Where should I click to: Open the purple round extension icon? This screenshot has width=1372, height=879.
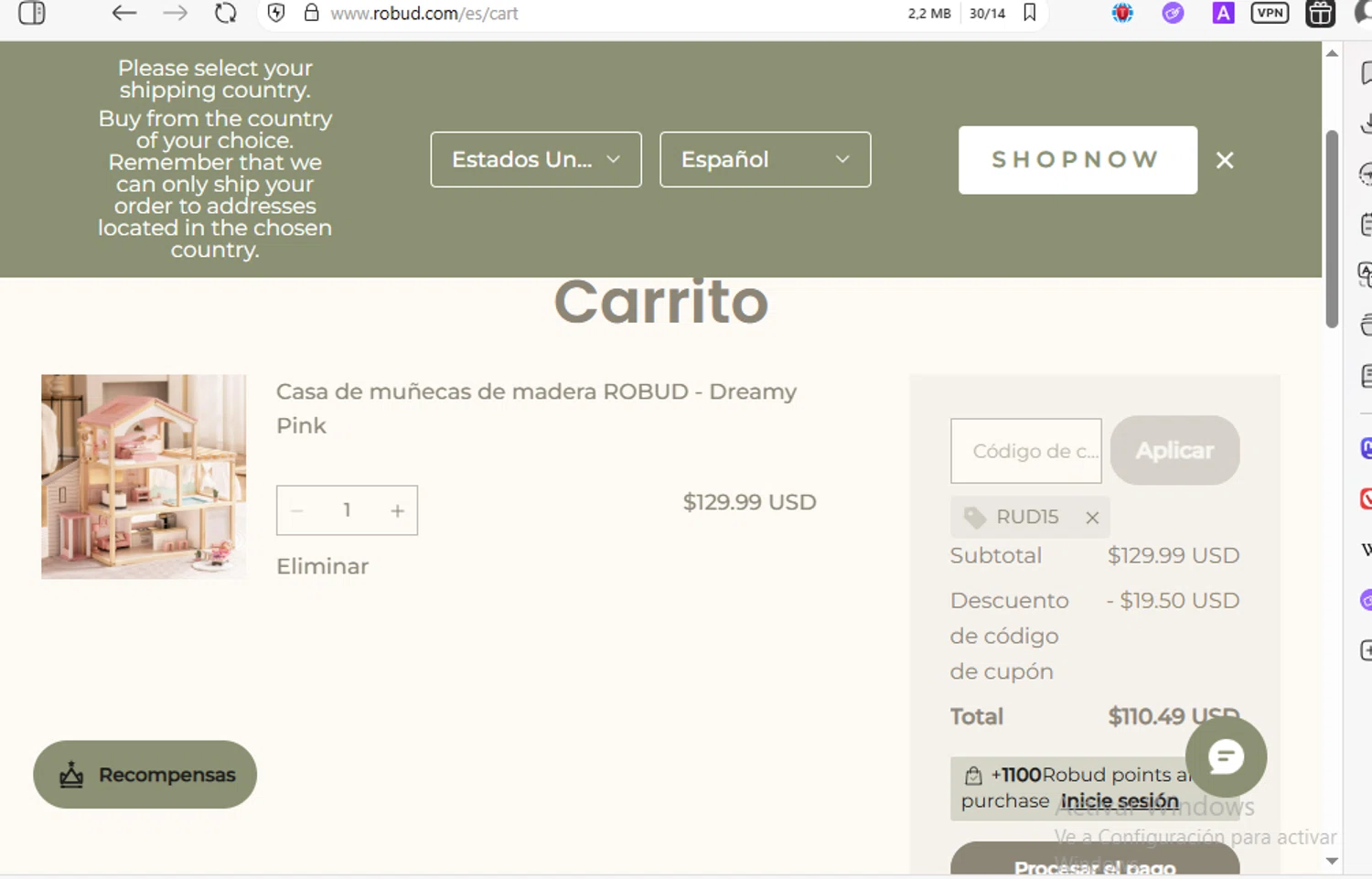pos(1173,13)
